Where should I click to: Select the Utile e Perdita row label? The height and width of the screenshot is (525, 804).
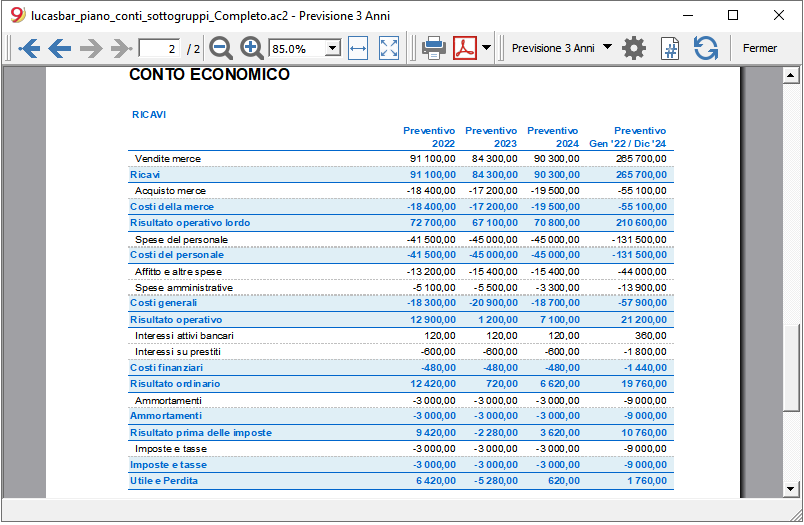pos(164,481)
